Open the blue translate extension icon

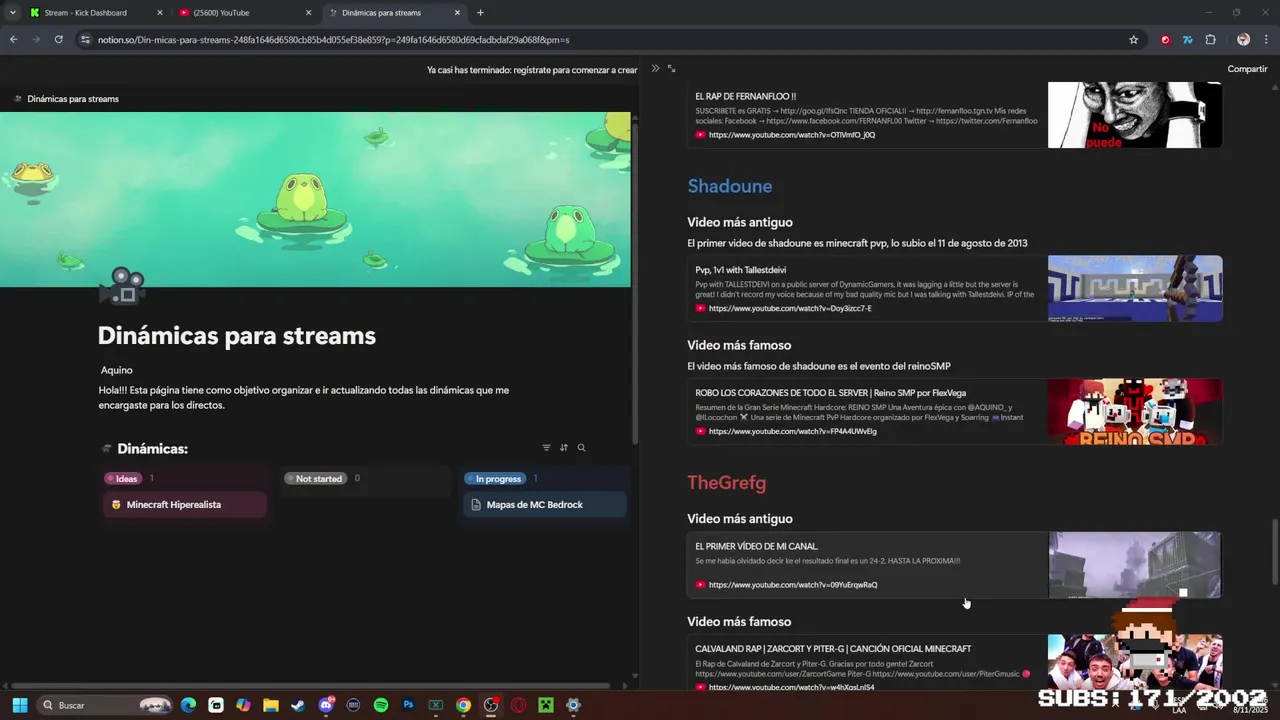coord(1187,40)
